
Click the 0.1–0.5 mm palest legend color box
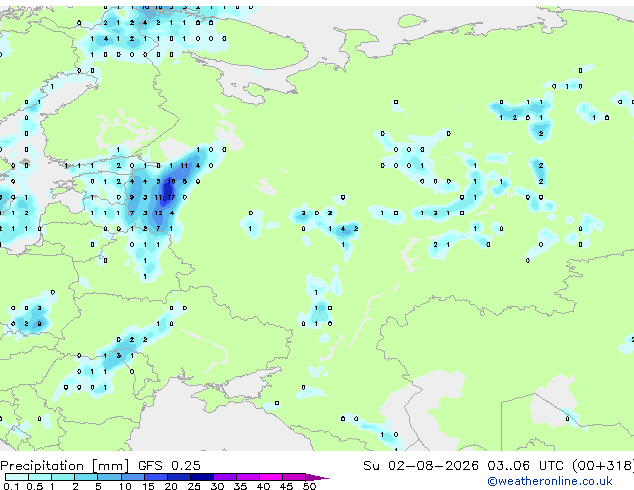17,477
